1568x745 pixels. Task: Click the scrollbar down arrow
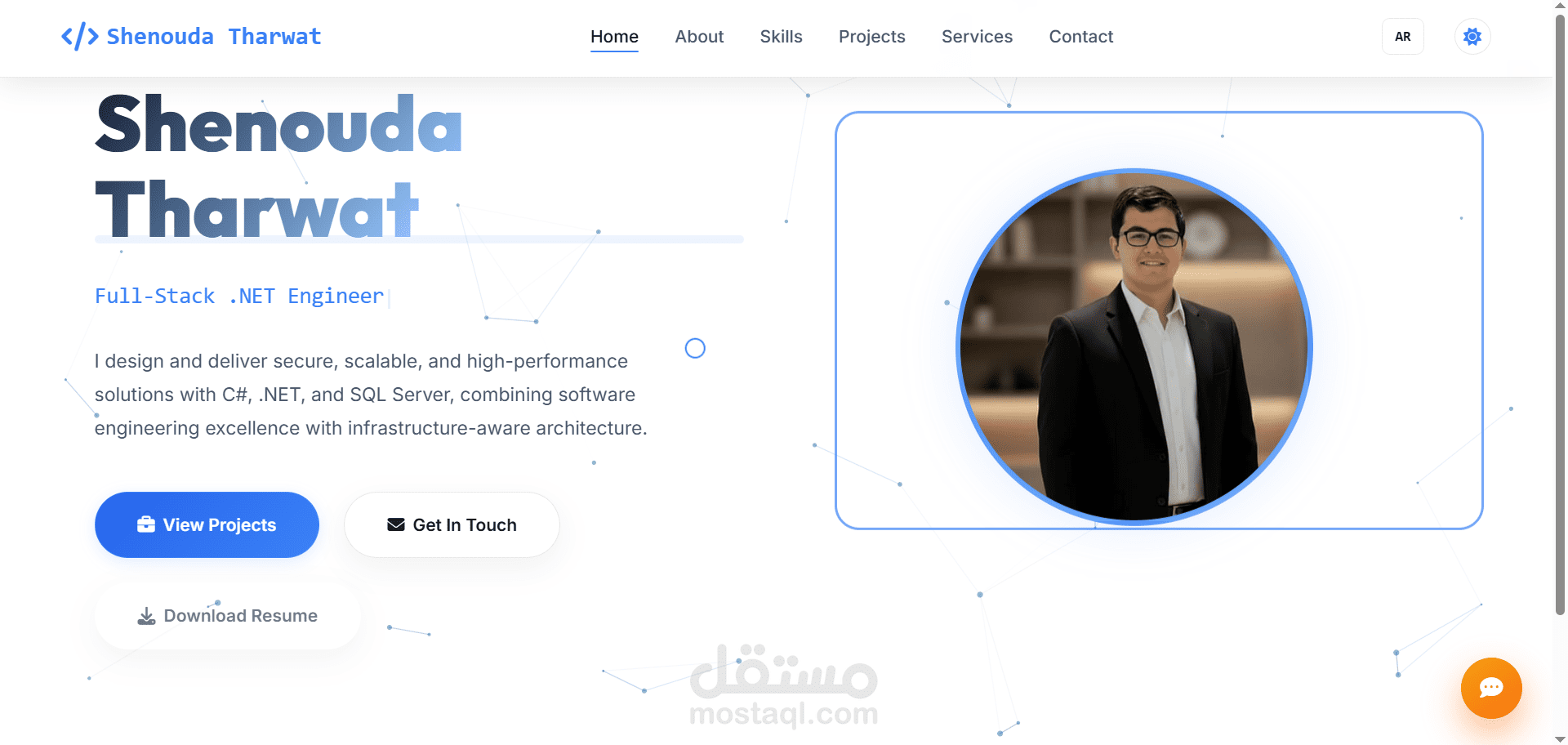1560,738
